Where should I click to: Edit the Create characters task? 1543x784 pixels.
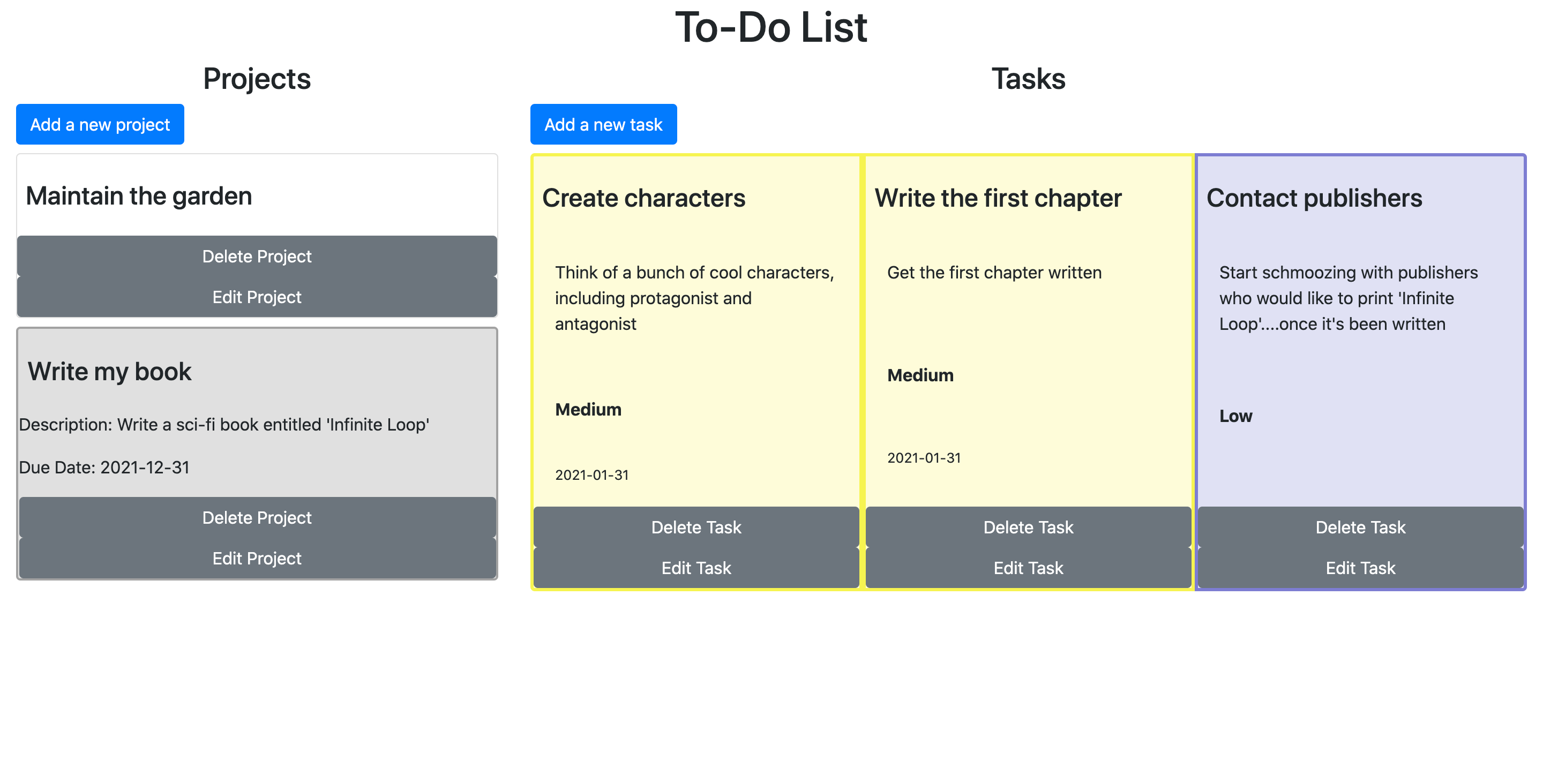695,568
